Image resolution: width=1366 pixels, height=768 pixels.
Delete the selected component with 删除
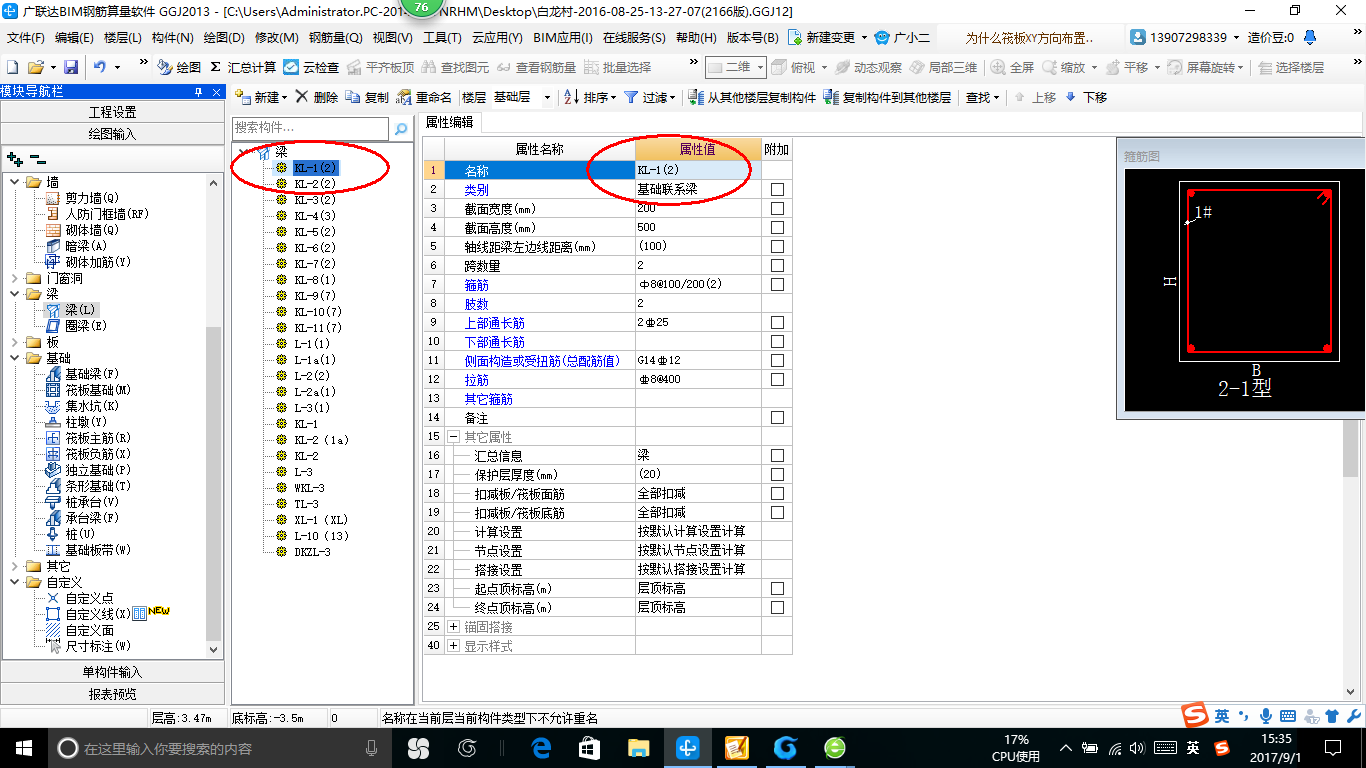pyautogui.click(x=317, y=97)
